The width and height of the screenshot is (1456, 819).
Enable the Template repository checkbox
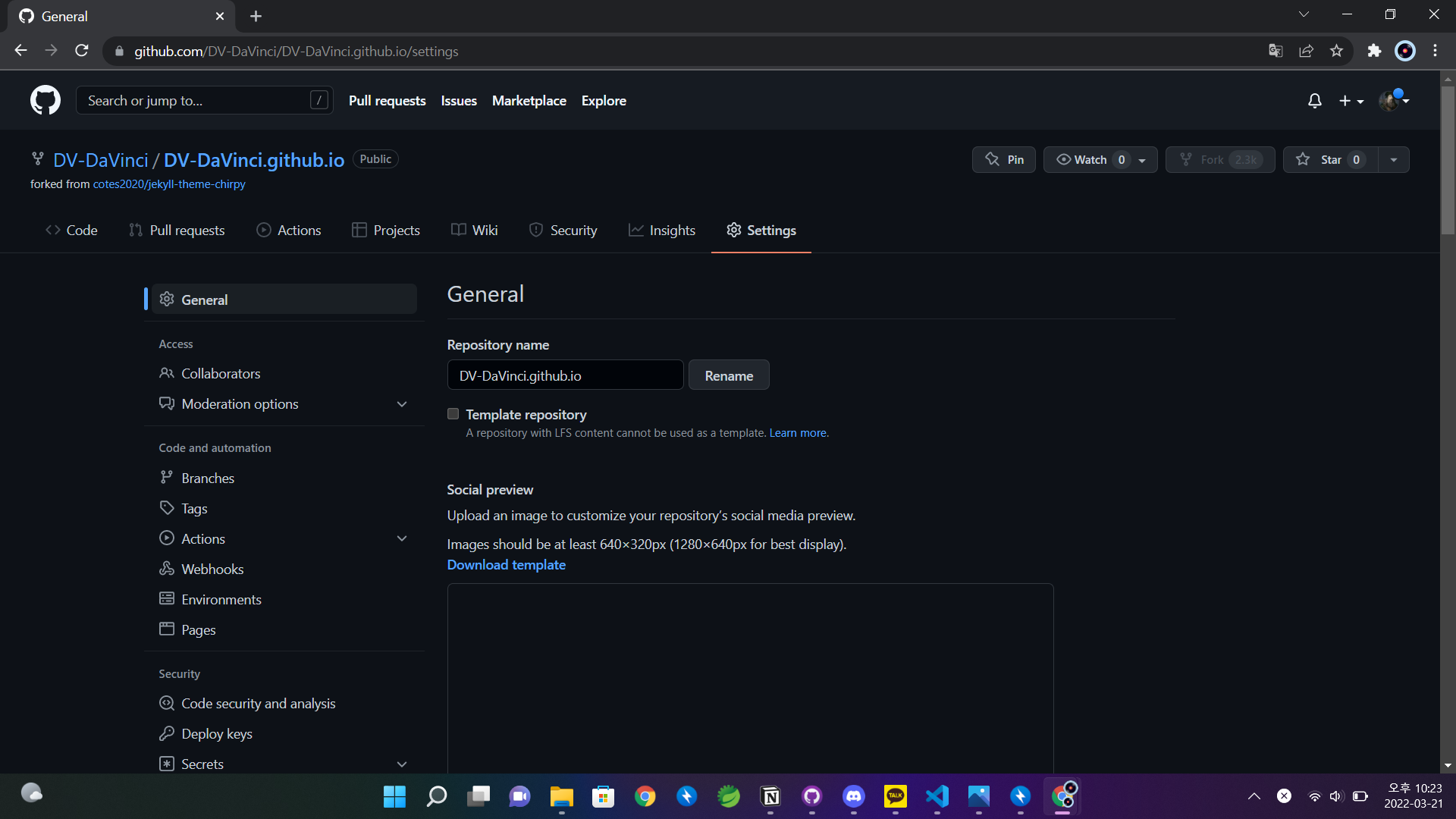pos(453,414)
